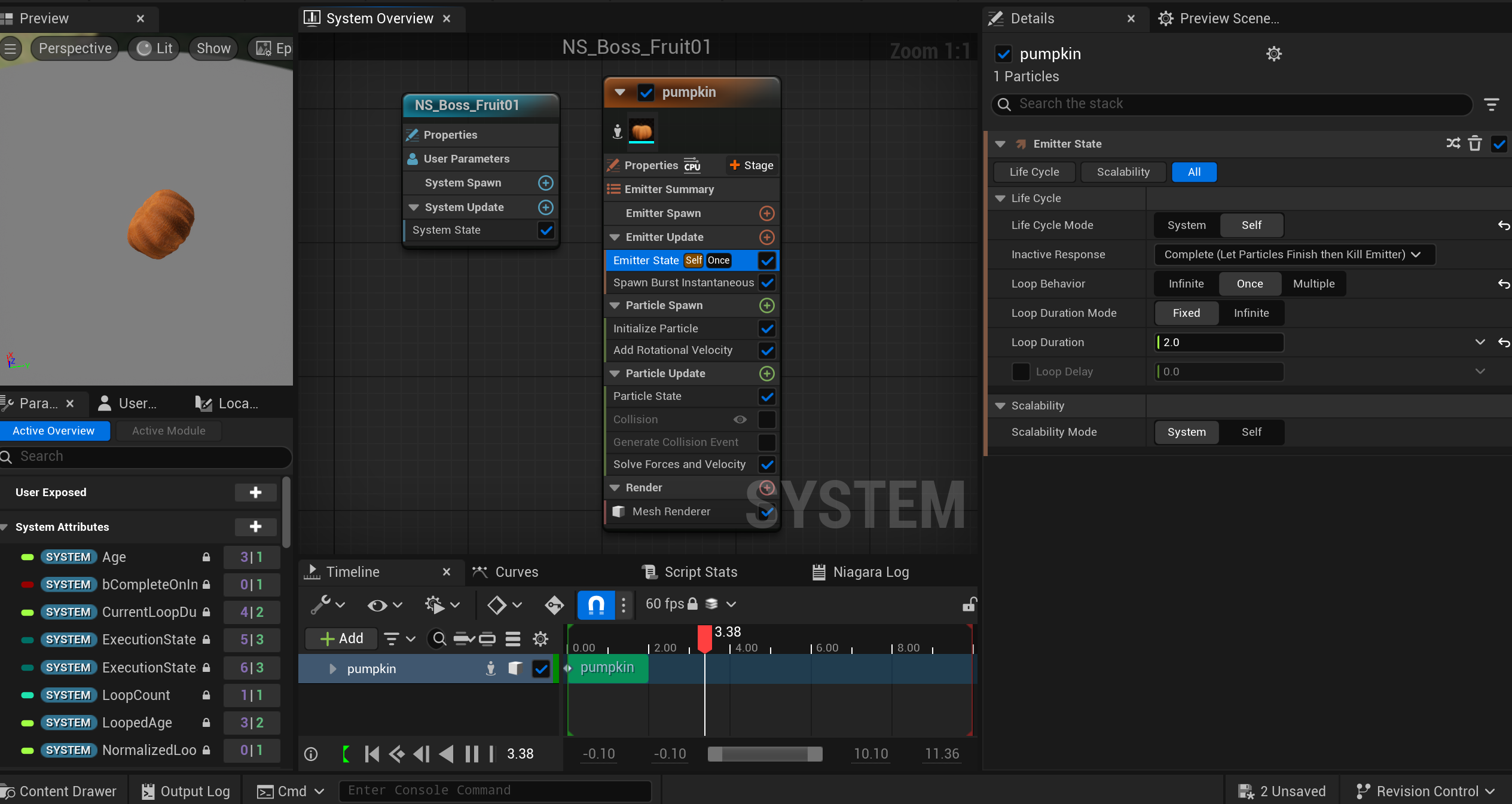Viewport: 1512px width, 804px height.
Task: Pause the timeline playback
Action: [x=472, y=754]
